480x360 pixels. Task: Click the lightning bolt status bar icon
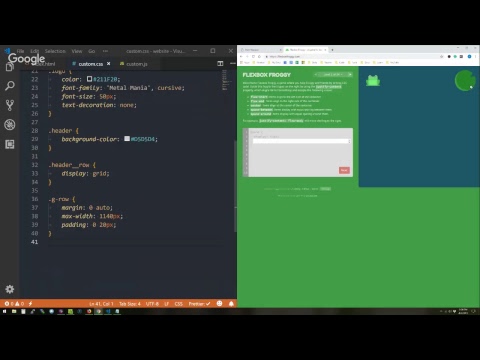click(x=30, y=304)
